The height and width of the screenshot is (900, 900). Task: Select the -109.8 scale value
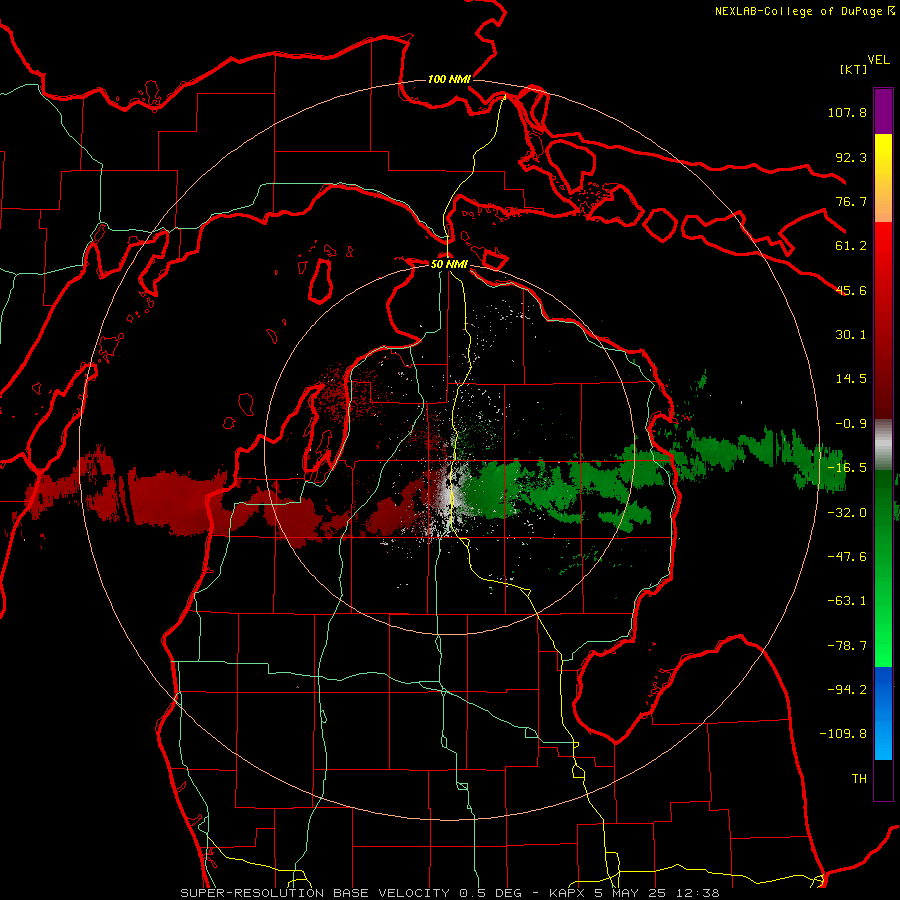coord(843,734)
